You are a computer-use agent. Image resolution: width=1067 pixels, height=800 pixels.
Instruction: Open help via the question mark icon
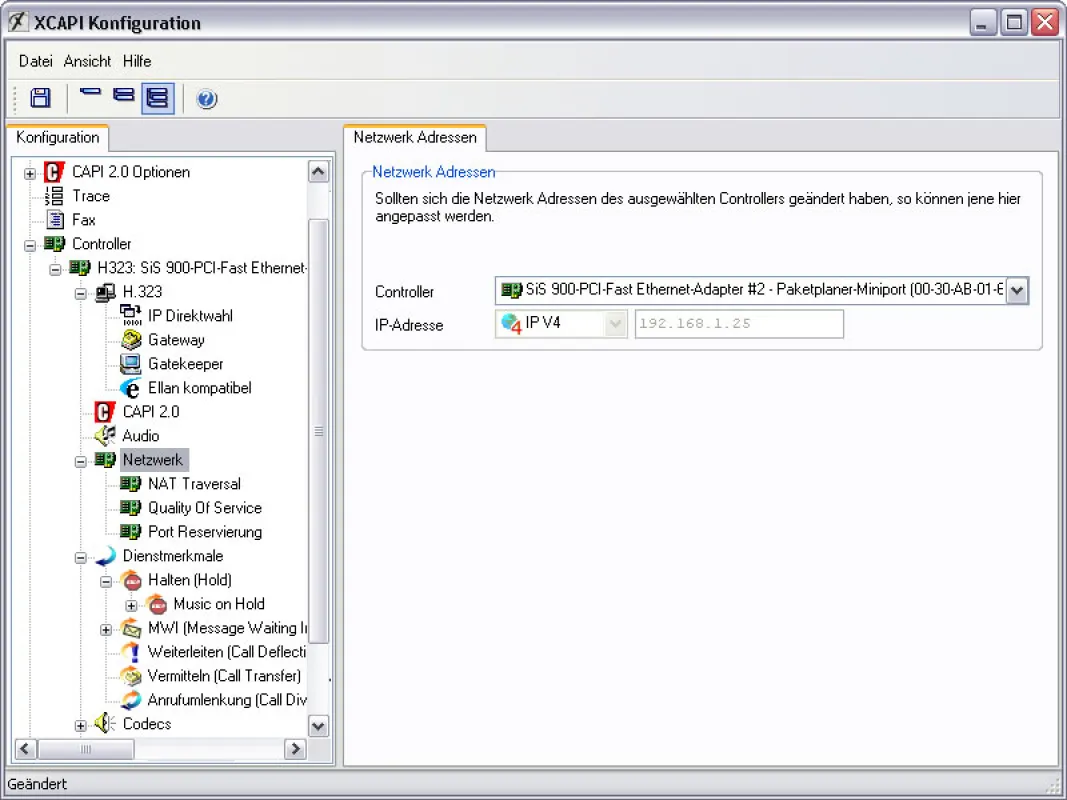207,99
